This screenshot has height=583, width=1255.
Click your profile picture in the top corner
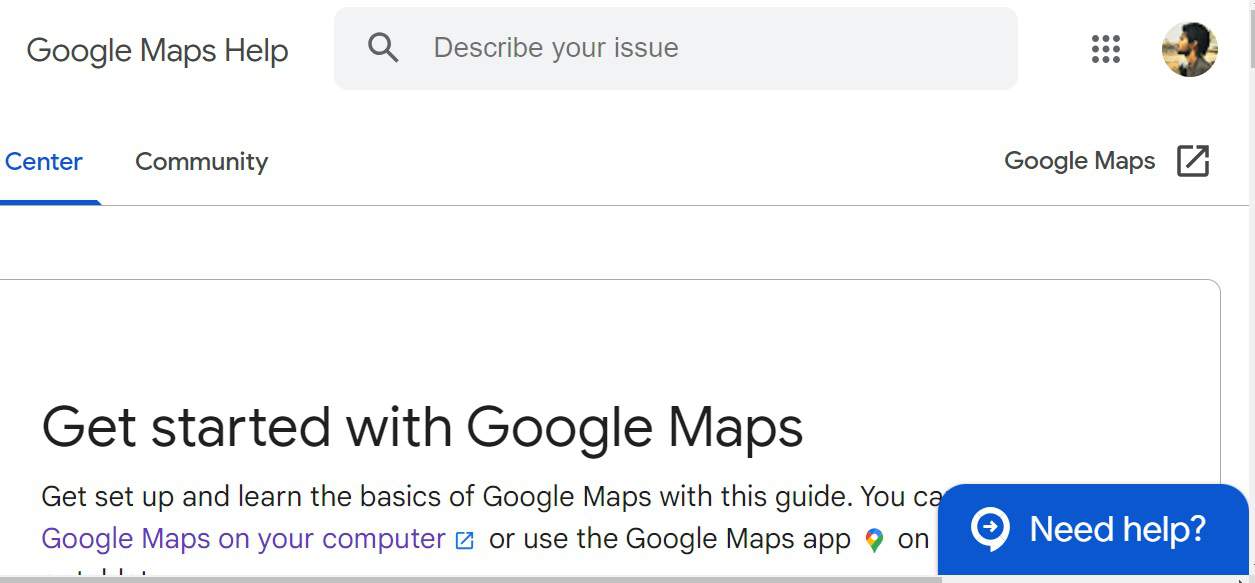coord(1190,49)
